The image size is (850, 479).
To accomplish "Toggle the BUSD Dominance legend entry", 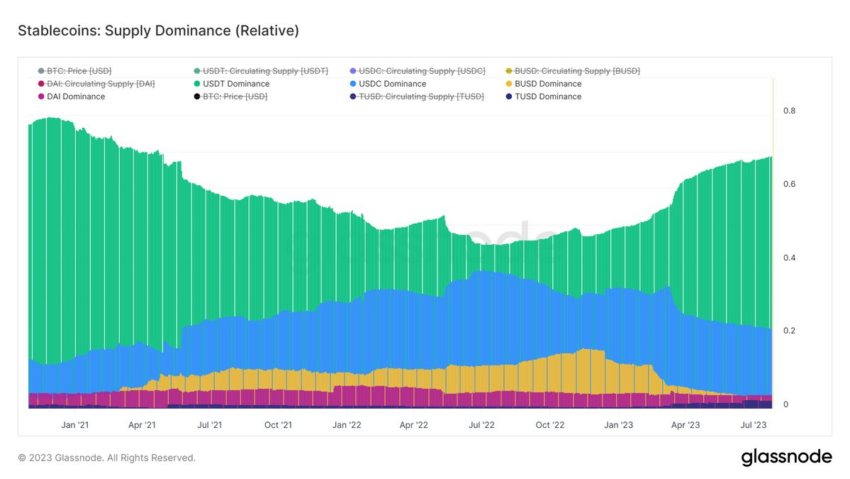I will click(x=544, y=84).
